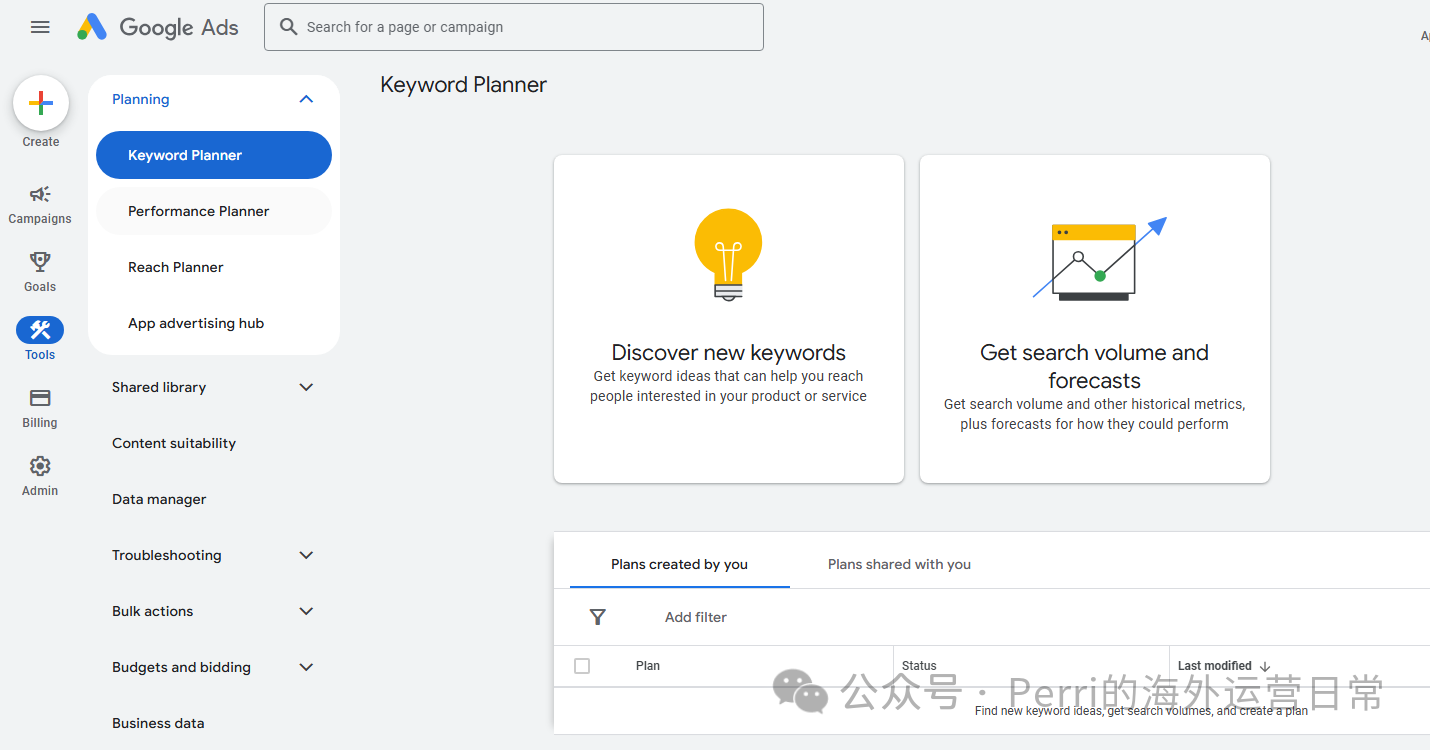This screenshot has width=1430, height=750.
Task: Open Discover new keywords card
Action: [x=729, y=319]
